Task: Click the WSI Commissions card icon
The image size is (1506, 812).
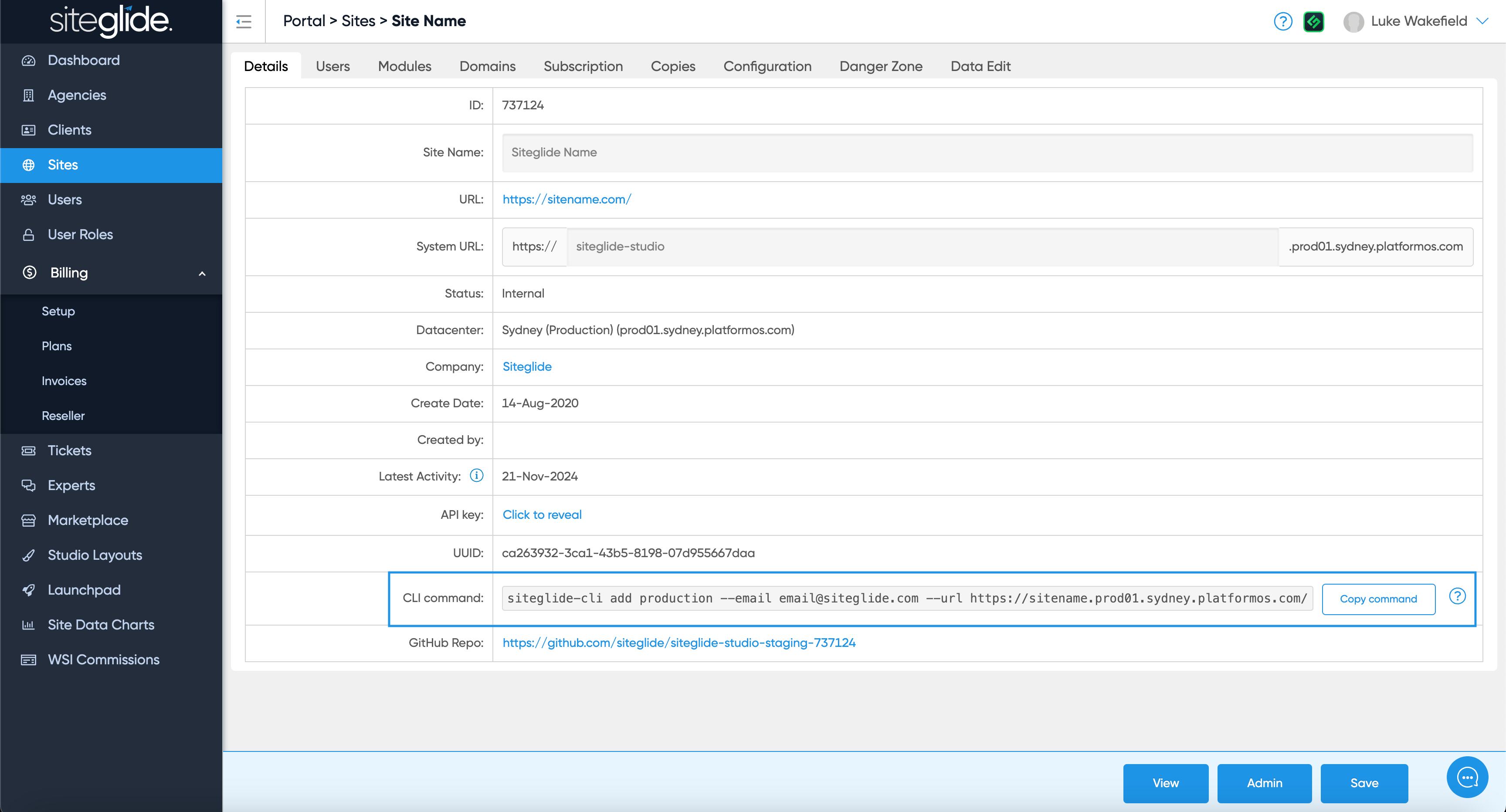Action: pos(28,660)
